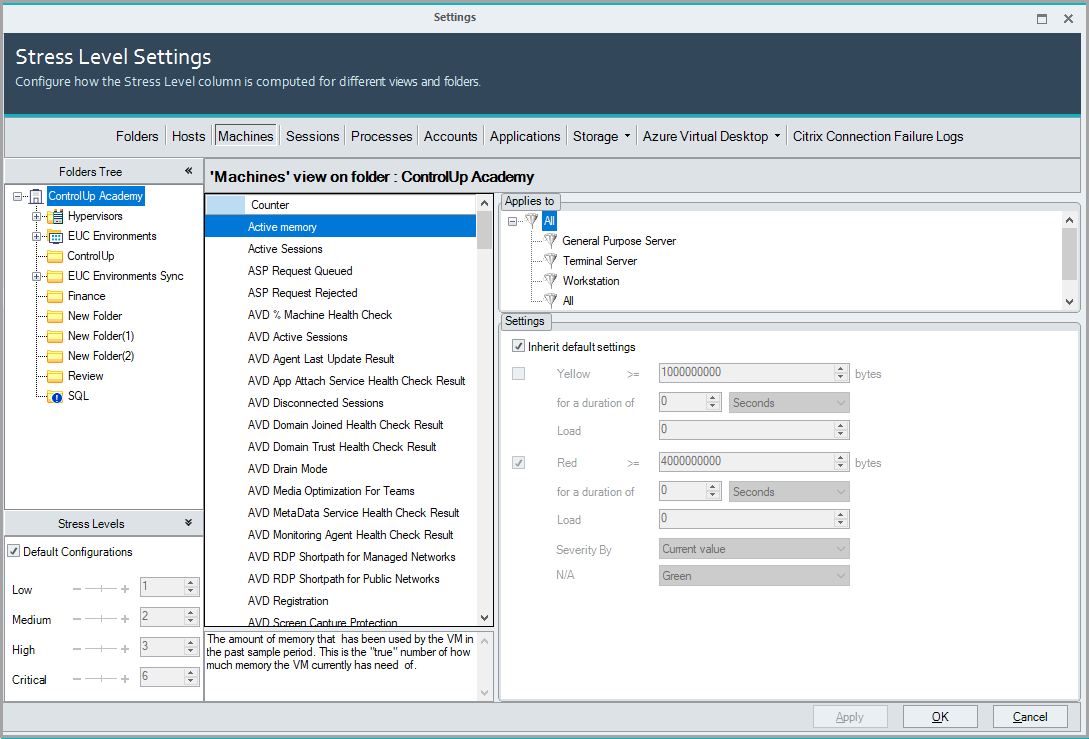Toggle the Yellow threshold checkbox
The height and width of the screenshot is (739, 1089).
coord(518,374)
